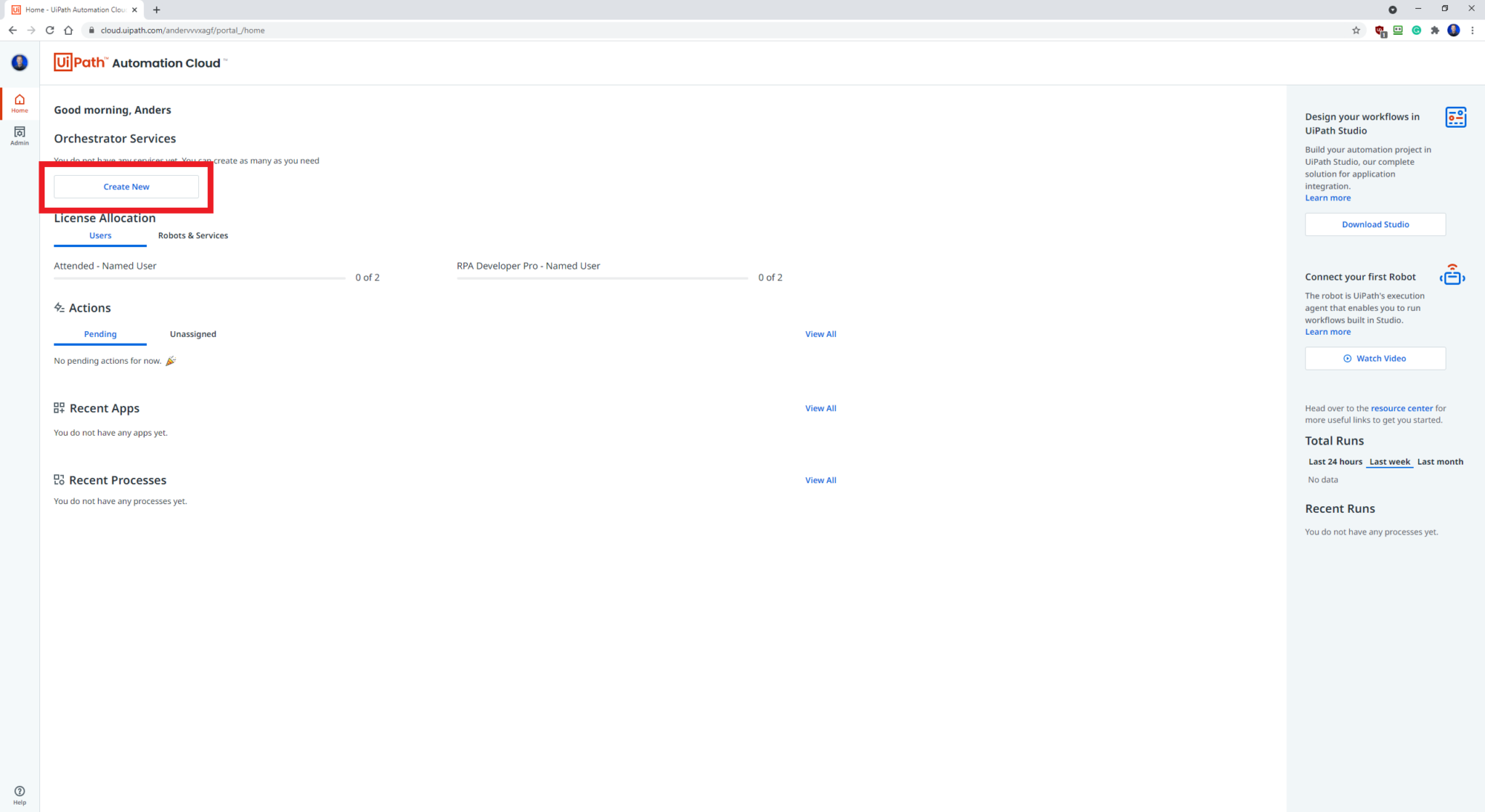Click the Attended - Named User progress bar
This screenshot has width=1485, height=812.
coord(200,278)
